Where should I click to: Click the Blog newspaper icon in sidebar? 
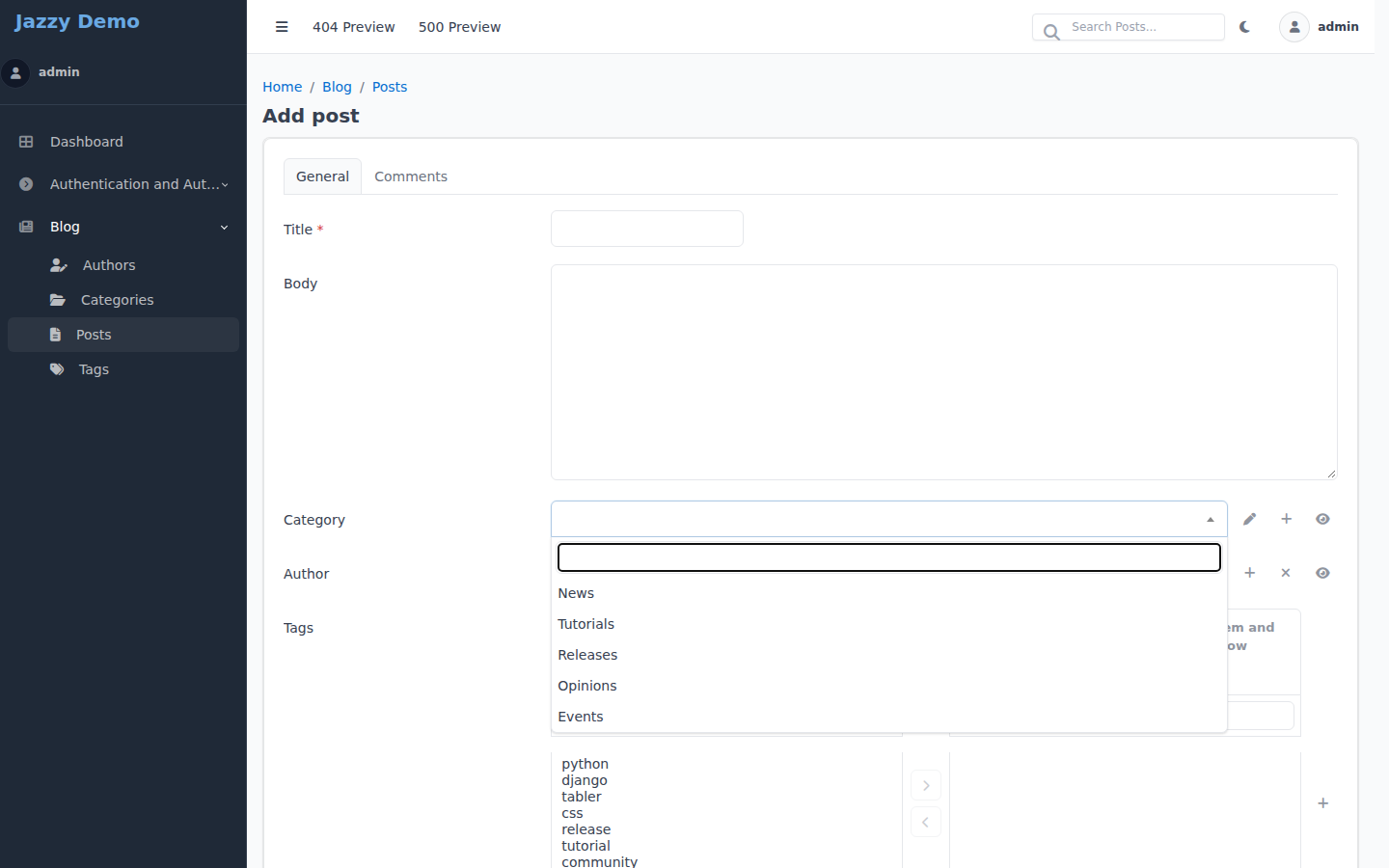pyautogui.click(x=26, y=227)
